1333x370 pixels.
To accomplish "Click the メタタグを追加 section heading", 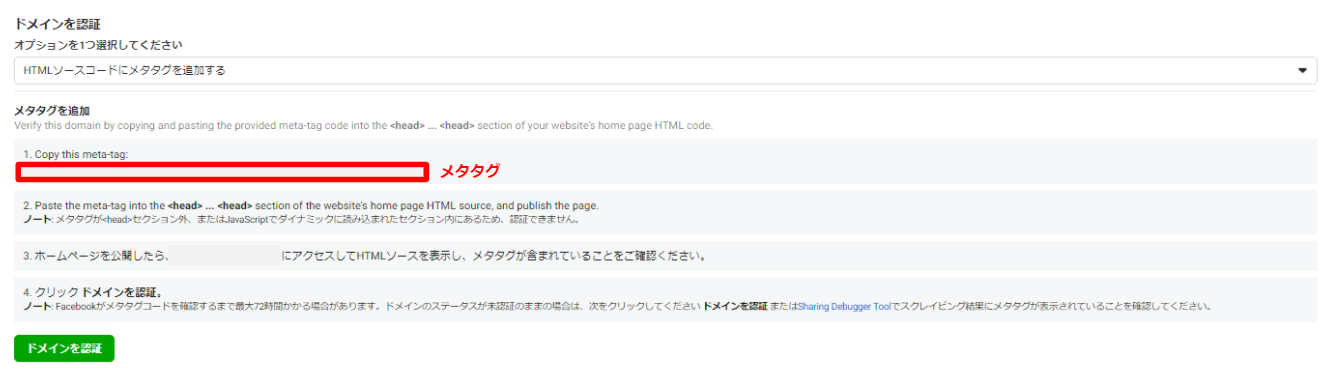I will 52,110.
